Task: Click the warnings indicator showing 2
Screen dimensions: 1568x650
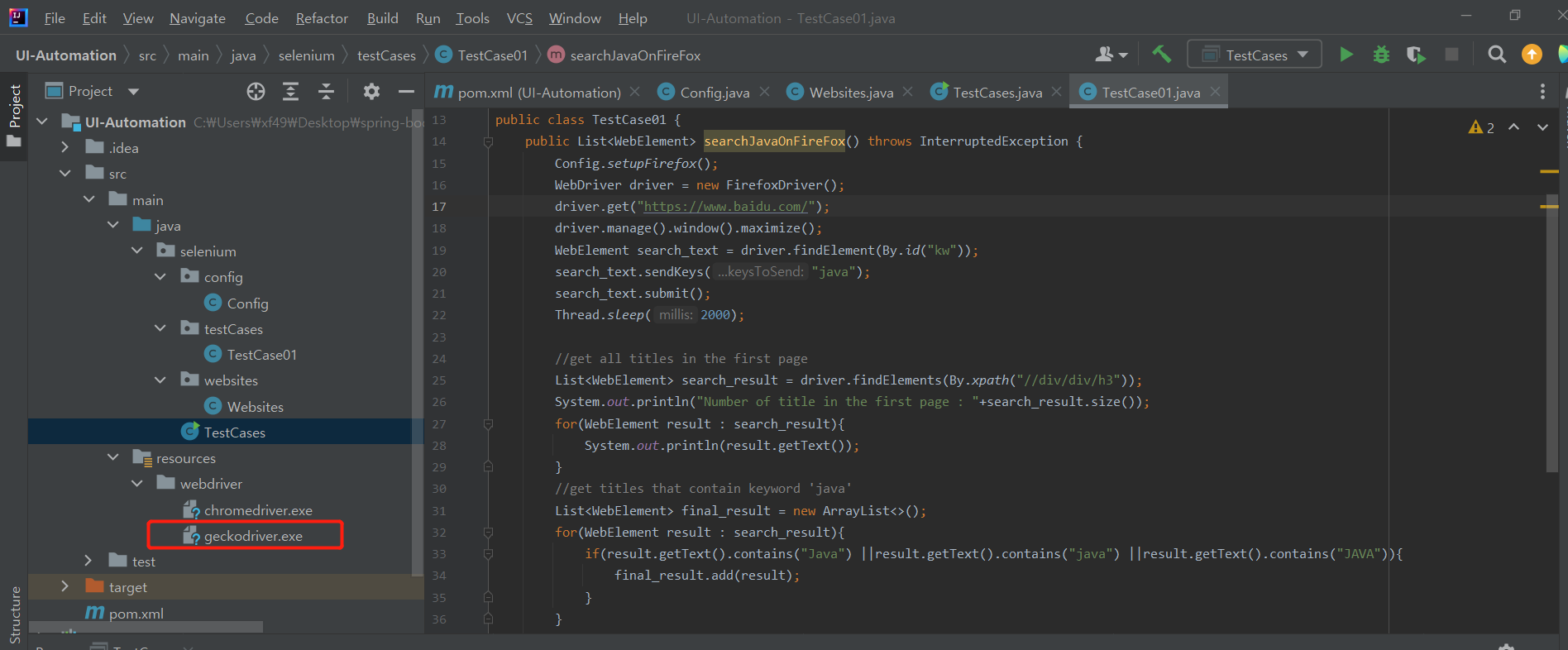Action: (1481, 127)
